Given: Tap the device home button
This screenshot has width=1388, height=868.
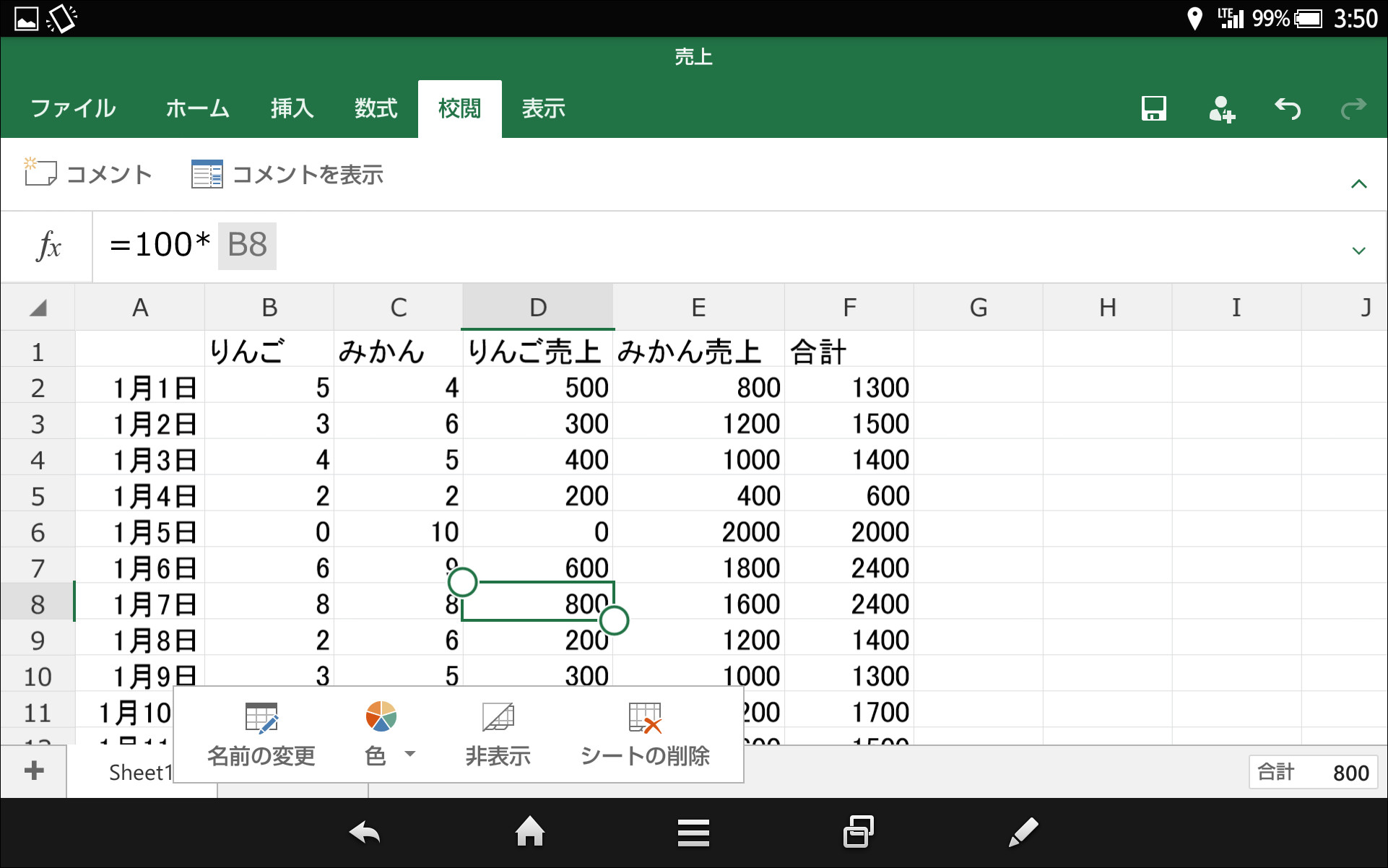Looking at the screenshot, I should (529, 832).
